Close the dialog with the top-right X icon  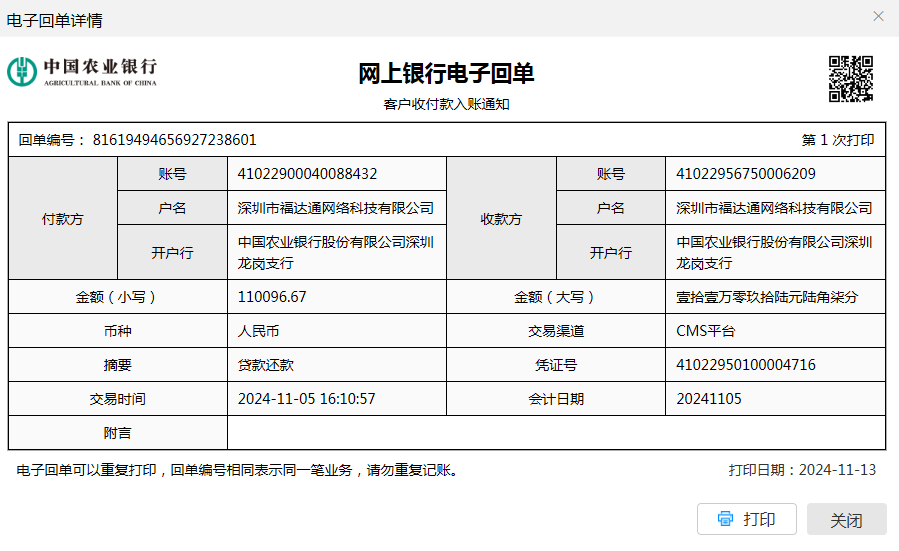pos(878,17)
